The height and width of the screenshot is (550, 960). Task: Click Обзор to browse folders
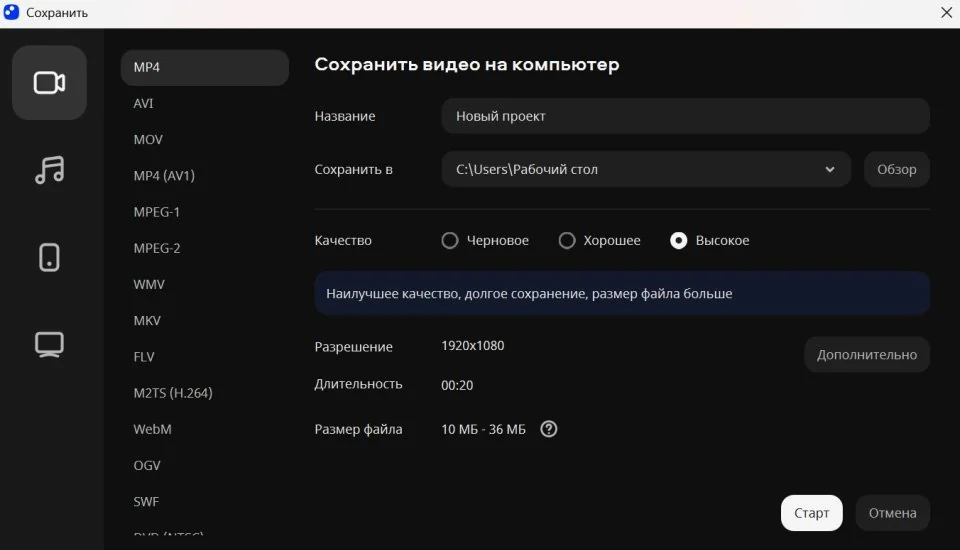pyautogui.click(x=896, y=170)
